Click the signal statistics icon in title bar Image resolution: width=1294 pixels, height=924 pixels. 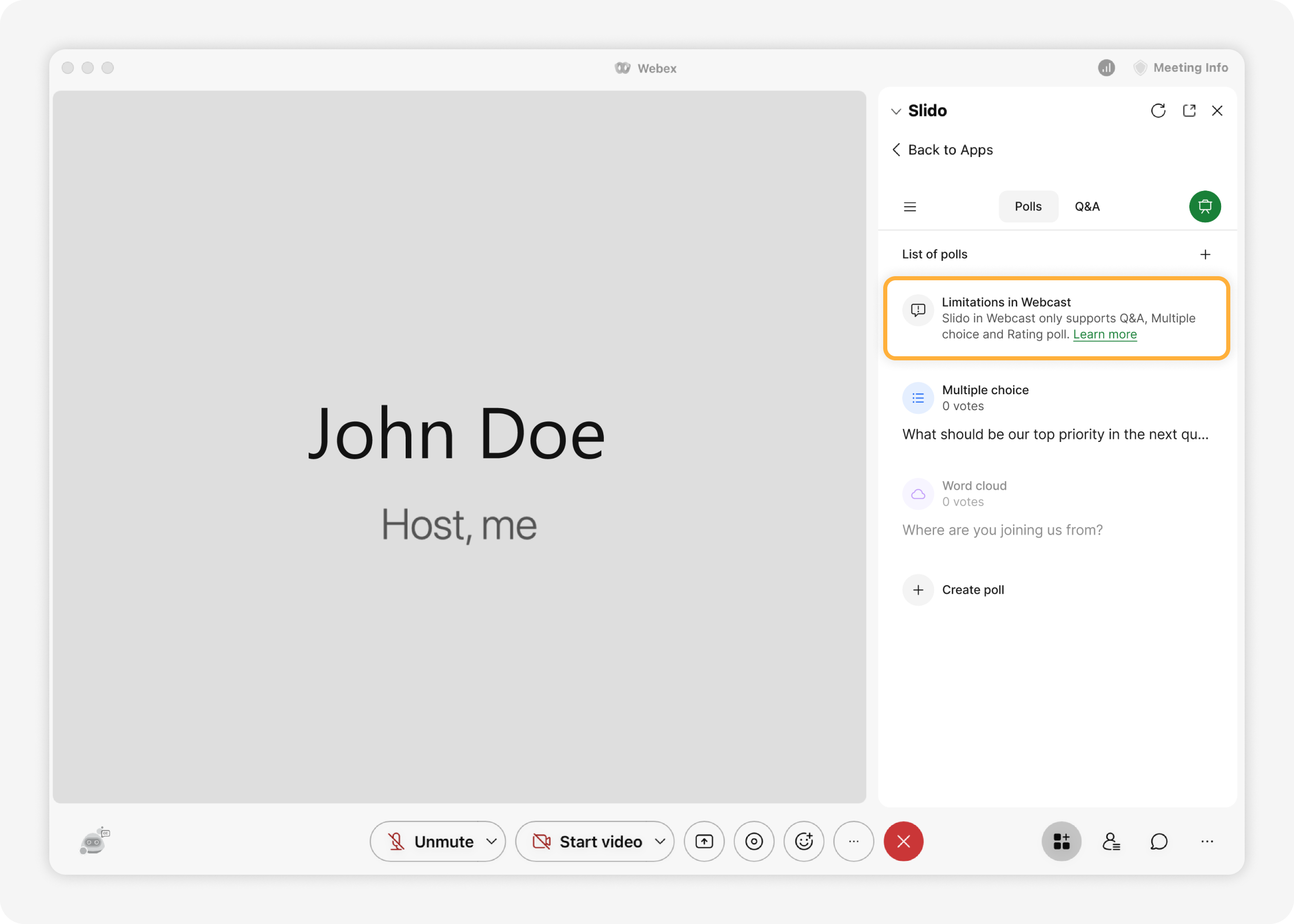1106,68
